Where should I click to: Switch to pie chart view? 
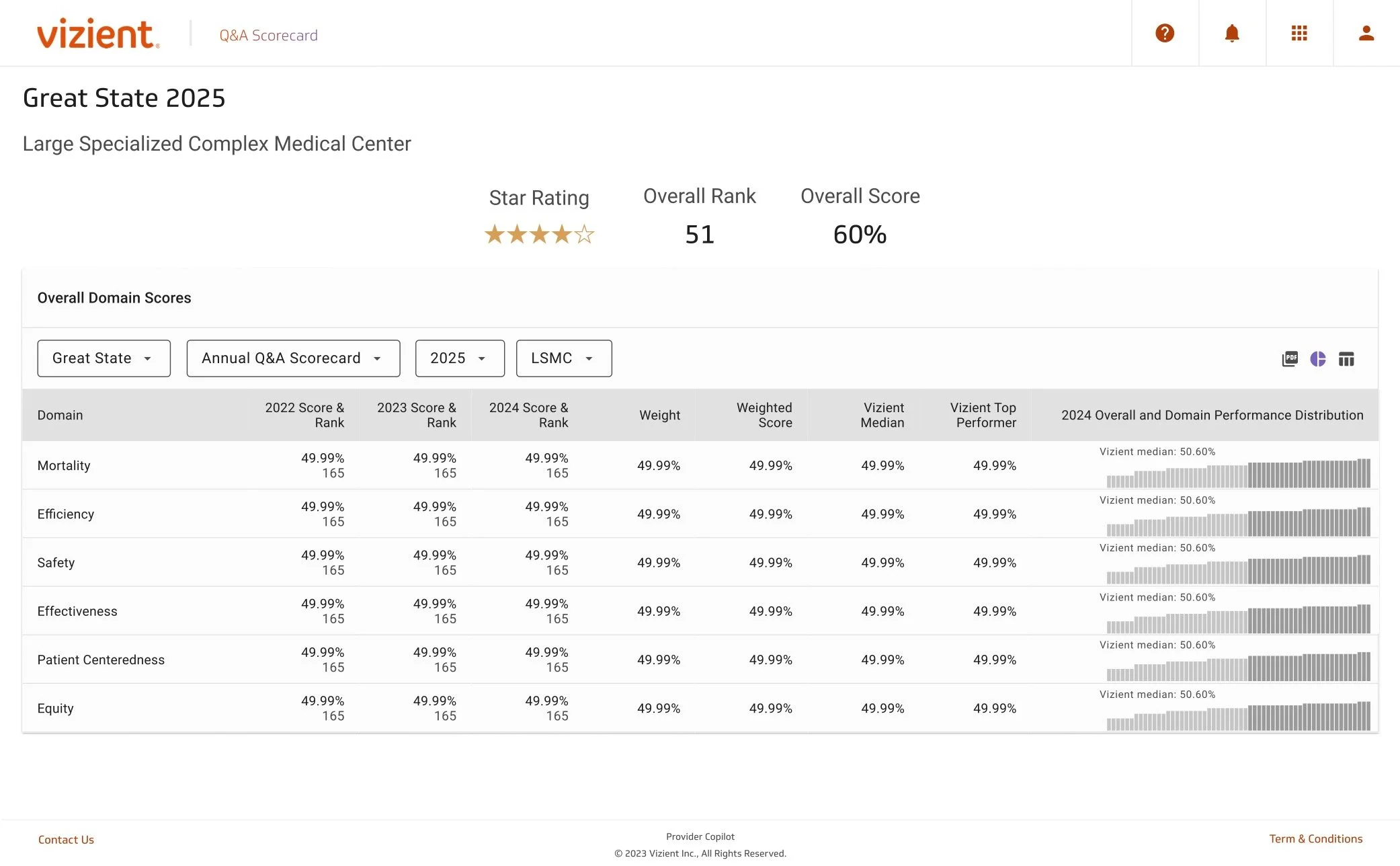(x=1319, y=358)
